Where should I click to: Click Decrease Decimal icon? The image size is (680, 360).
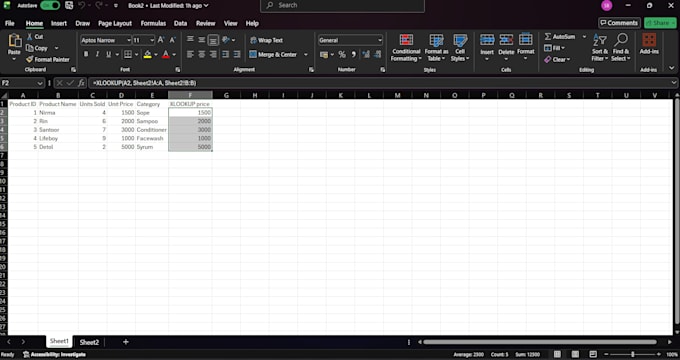377,55
